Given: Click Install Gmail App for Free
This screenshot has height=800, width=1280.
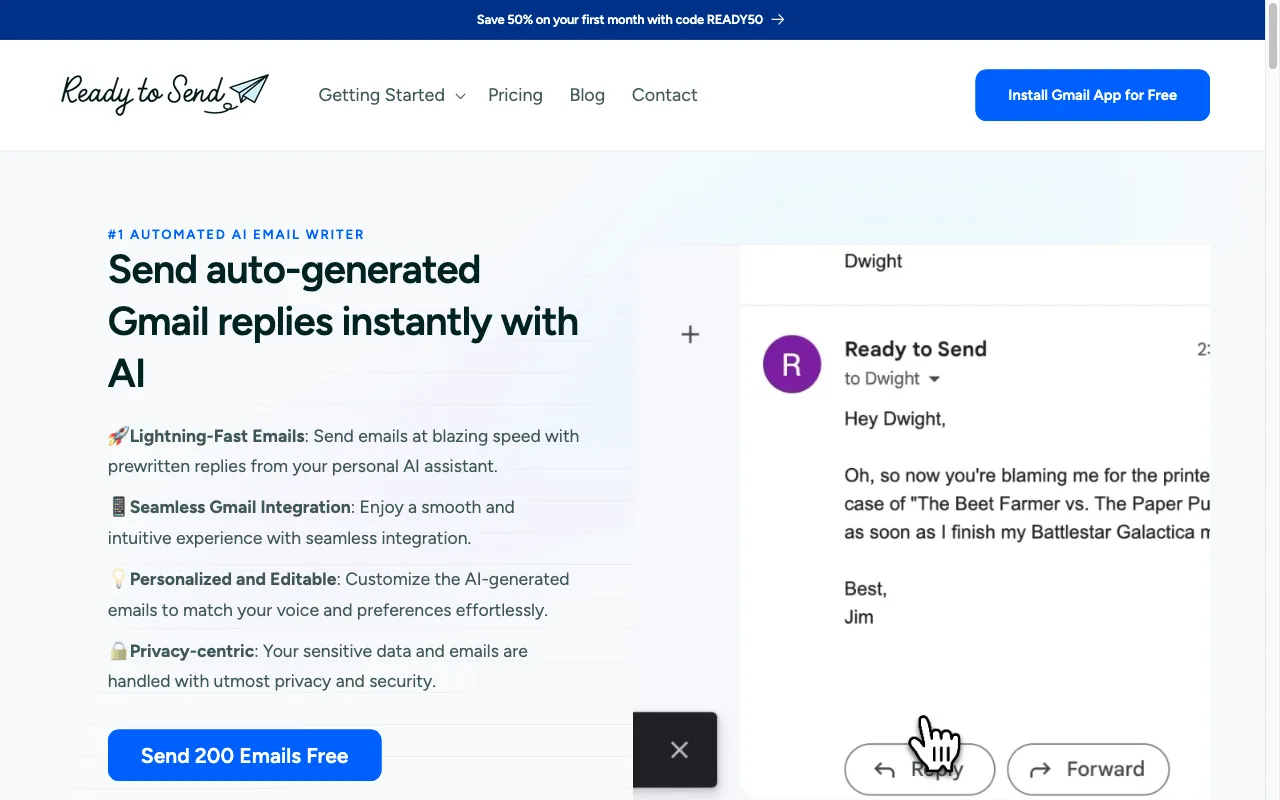Looking at the screenshot, I should tap(1092, 95).
